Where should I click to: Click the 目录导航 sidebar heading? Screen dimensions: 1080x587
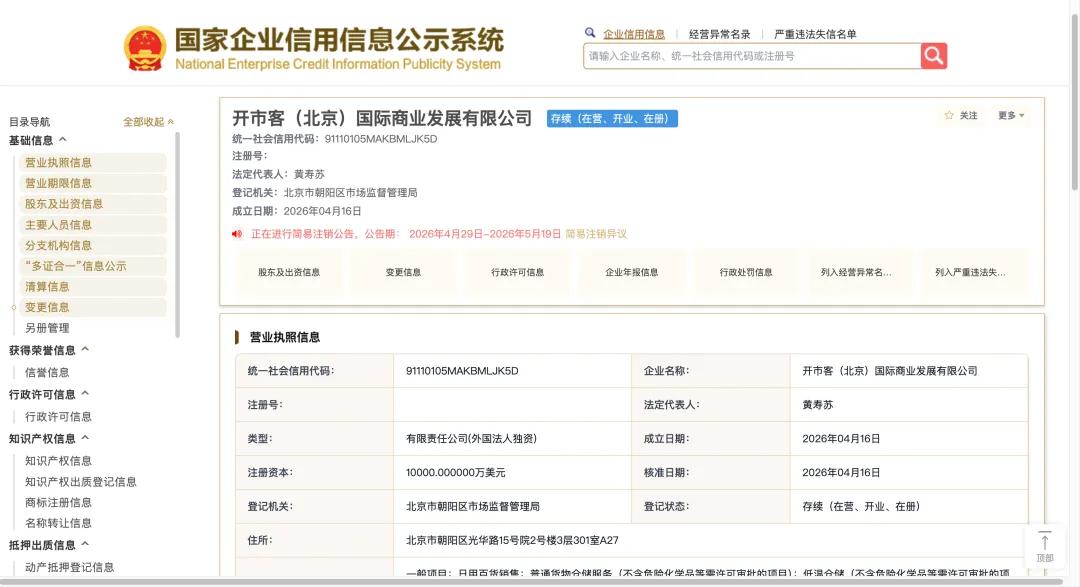pyautogui.click(x=29, y=122)
